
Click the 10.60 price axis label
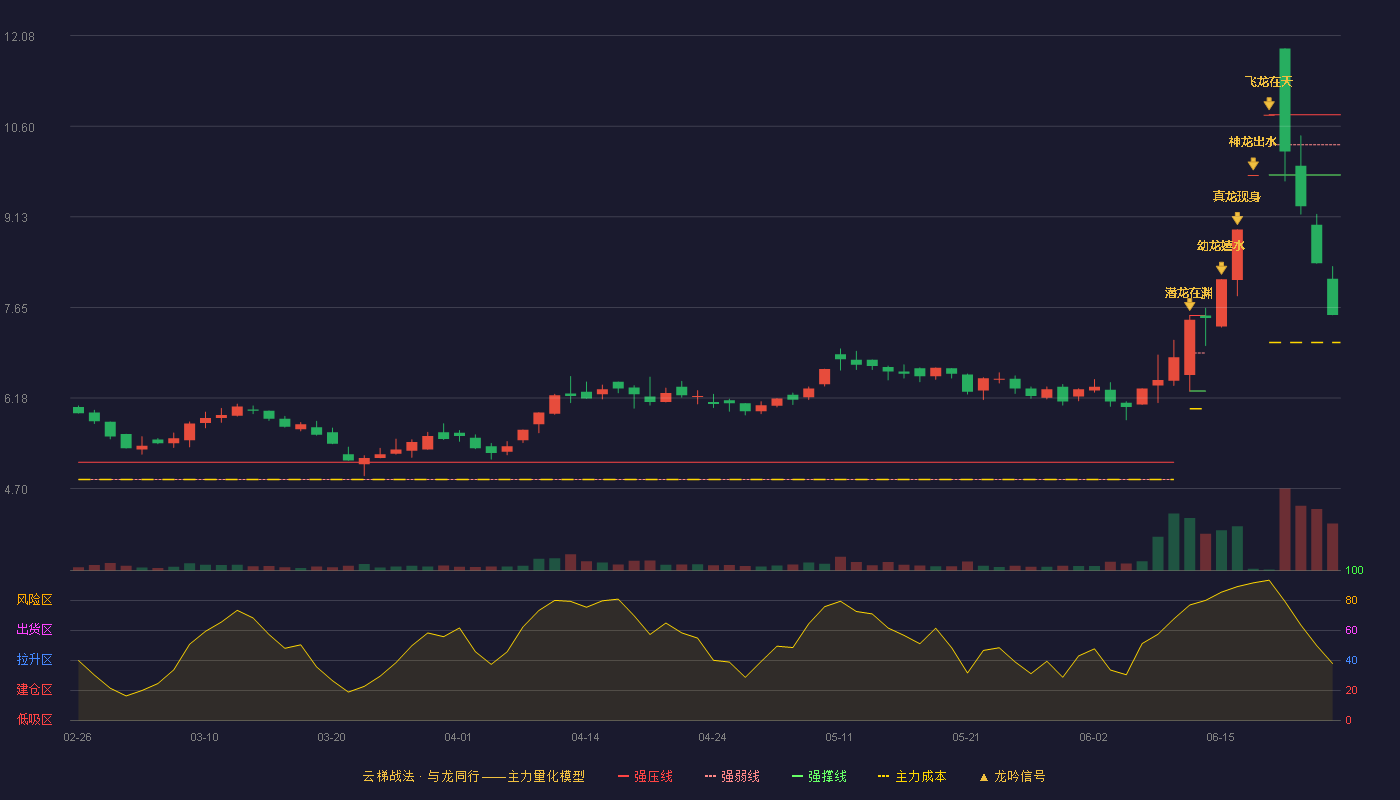19,127
